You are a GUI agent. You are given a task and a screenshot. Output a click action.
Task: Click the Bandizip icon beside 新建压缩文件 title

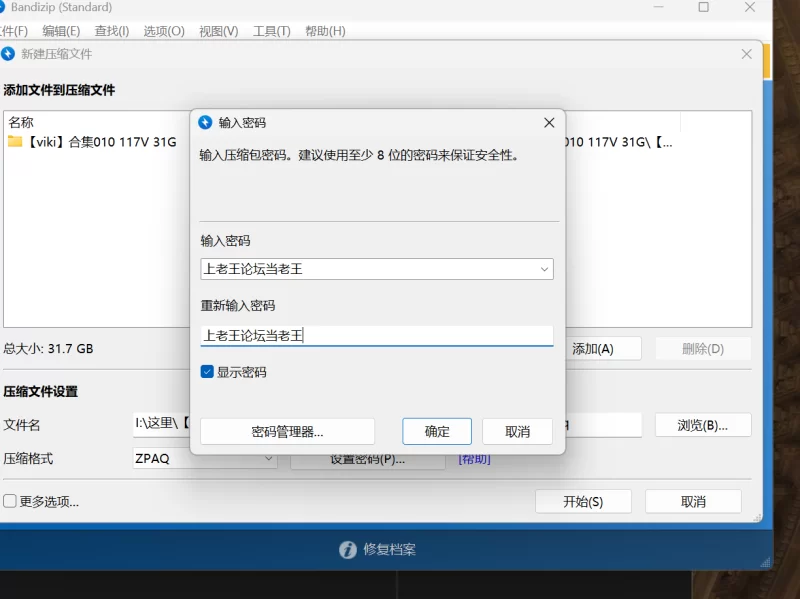pyautogui.click(x=7, y=54)
